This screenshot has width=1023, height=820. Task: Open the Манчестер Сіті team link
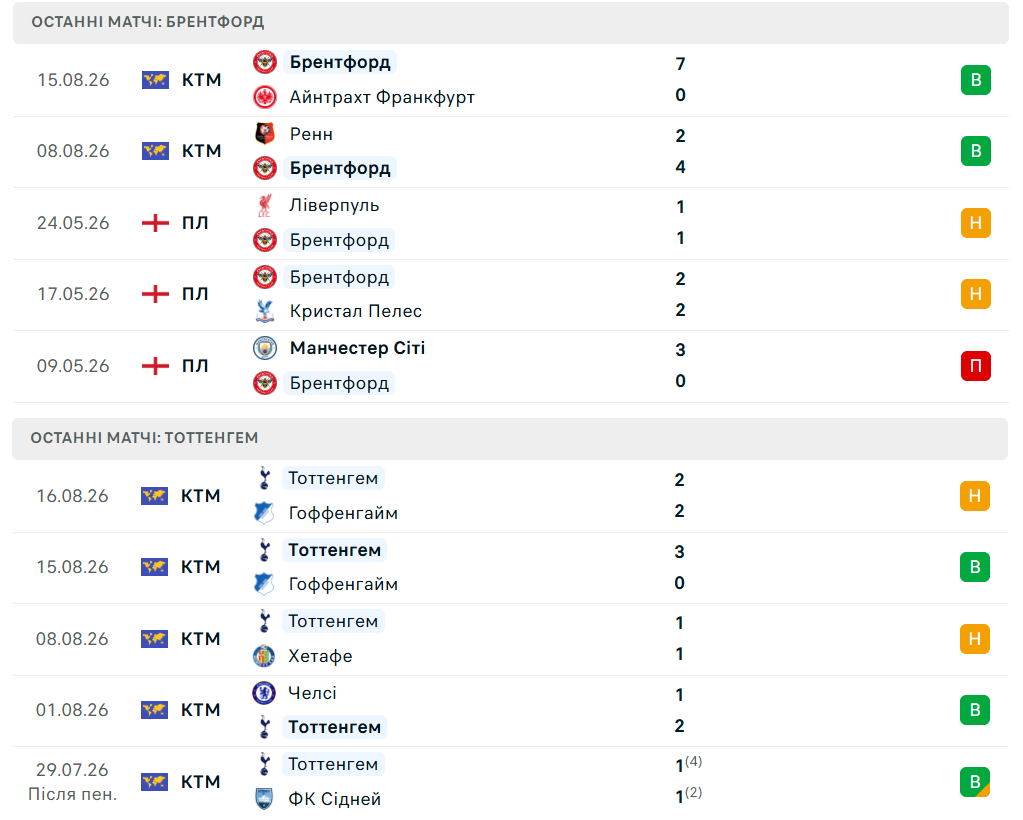pos(358,348)
